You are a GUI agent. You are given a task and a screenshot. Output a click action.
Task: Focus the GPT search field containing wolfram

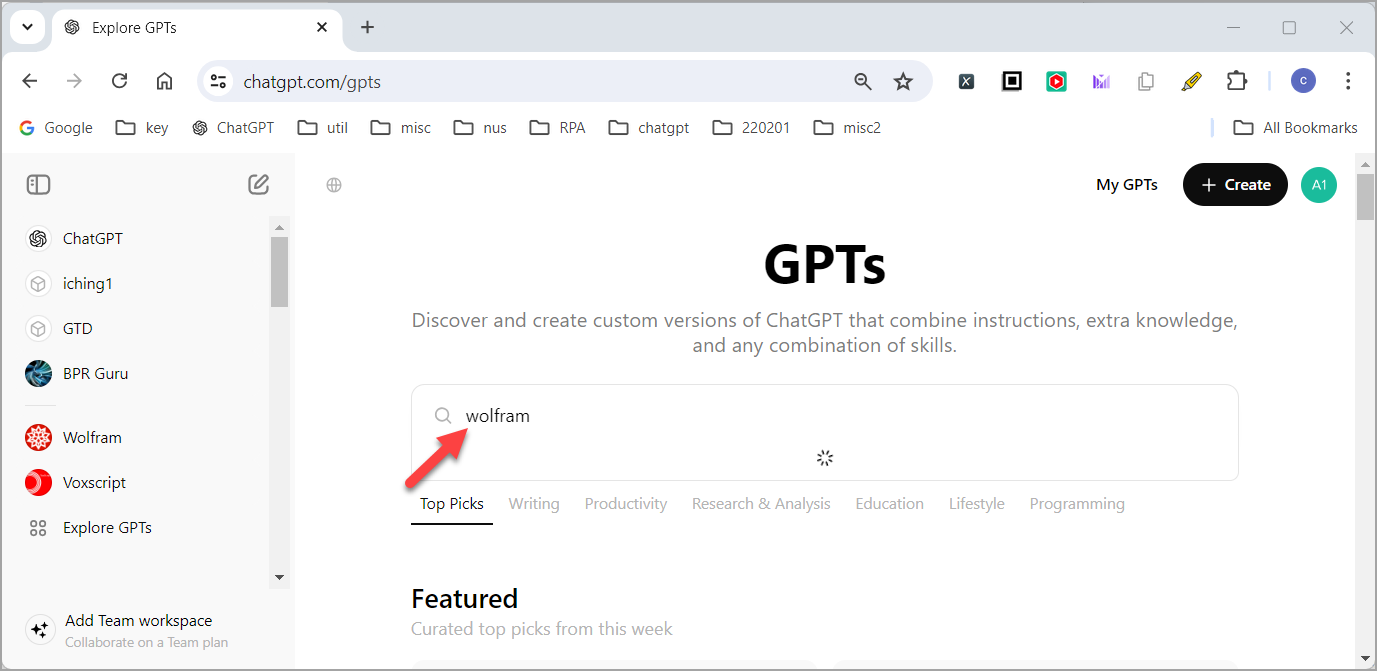pos(824,416)
